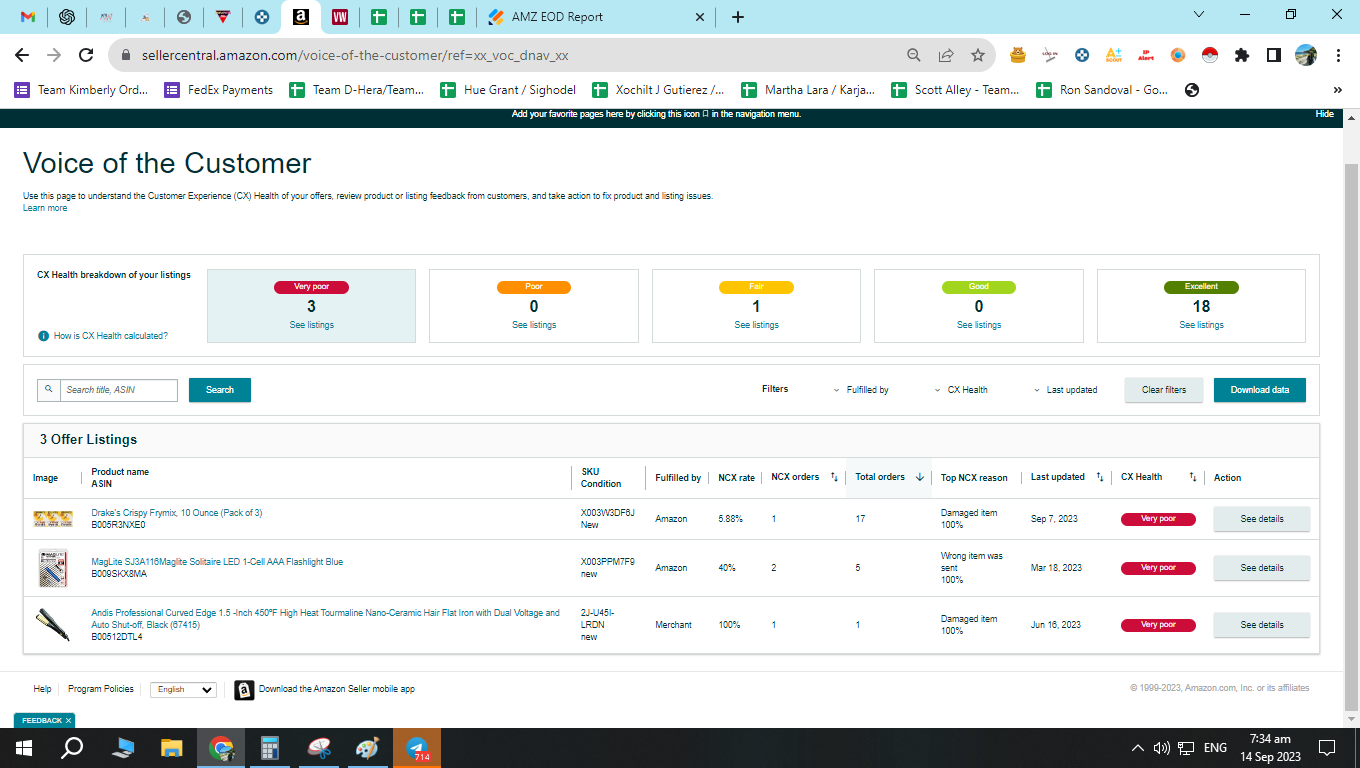
Task: Expand the Fulfilled by filter dropdown
Action: pyautogui.click(x=861, y=390)
